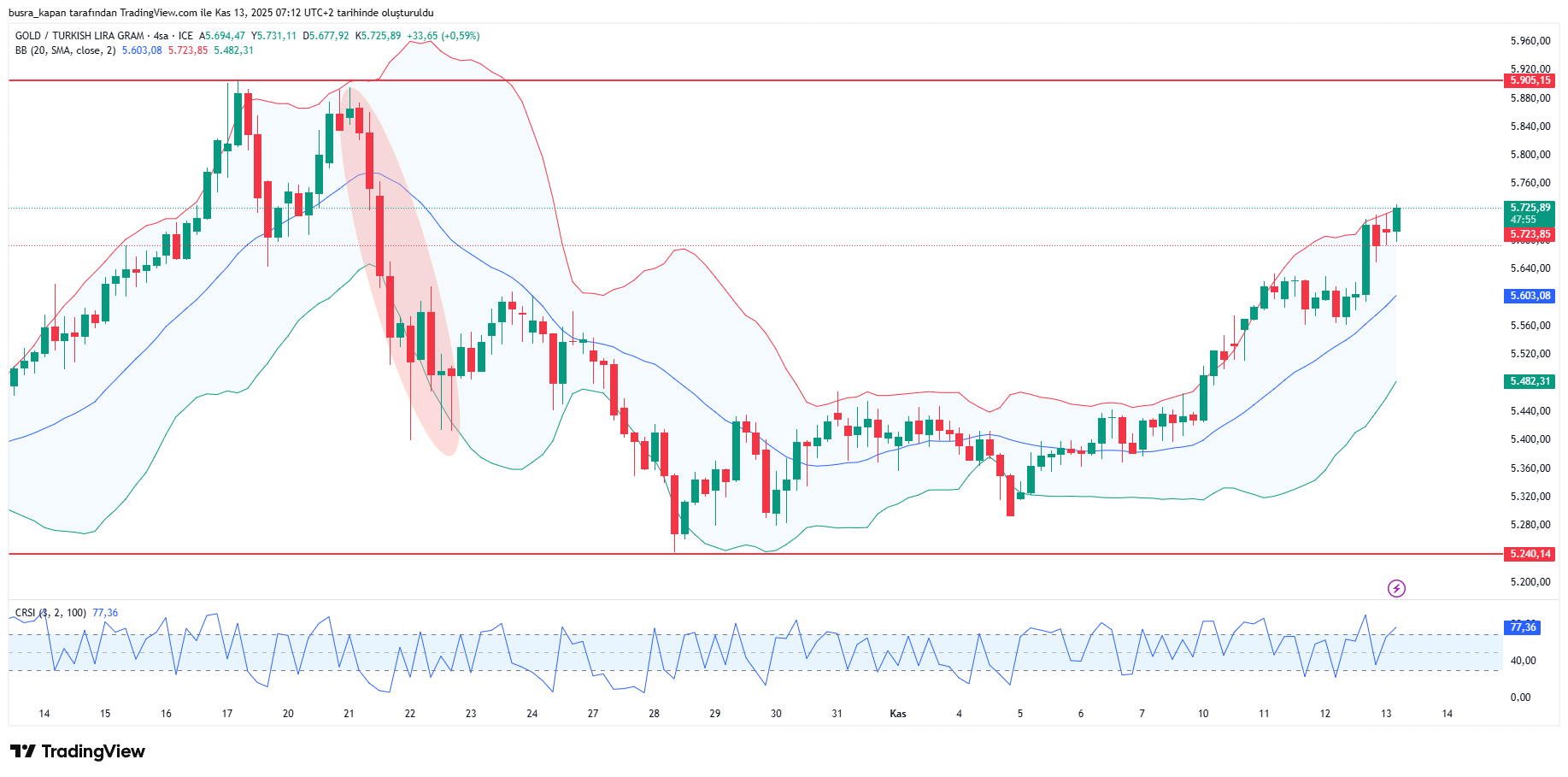This screenshot has width=1568, height=777.
Task: Click the 5.960,00 price scale tick
Action: click(1530, 41)
